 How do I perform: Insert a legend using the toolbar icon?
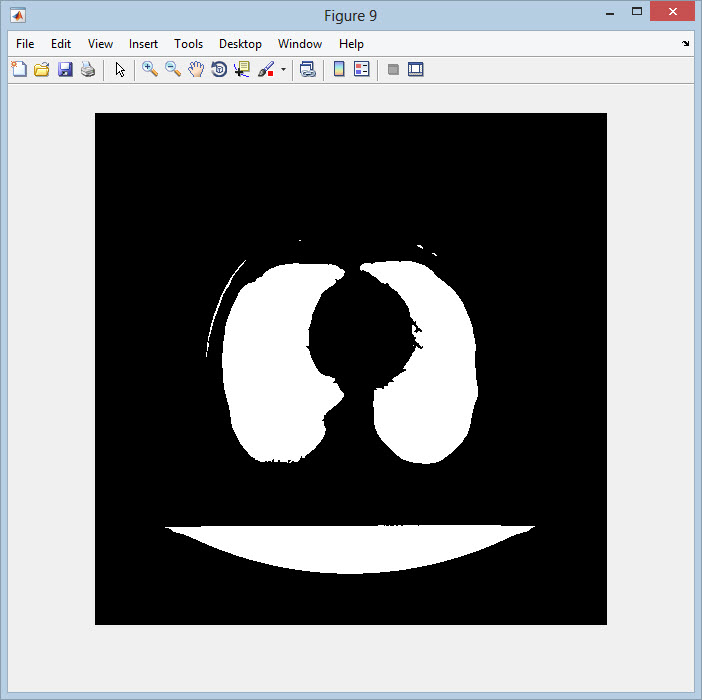click(361, 69)
